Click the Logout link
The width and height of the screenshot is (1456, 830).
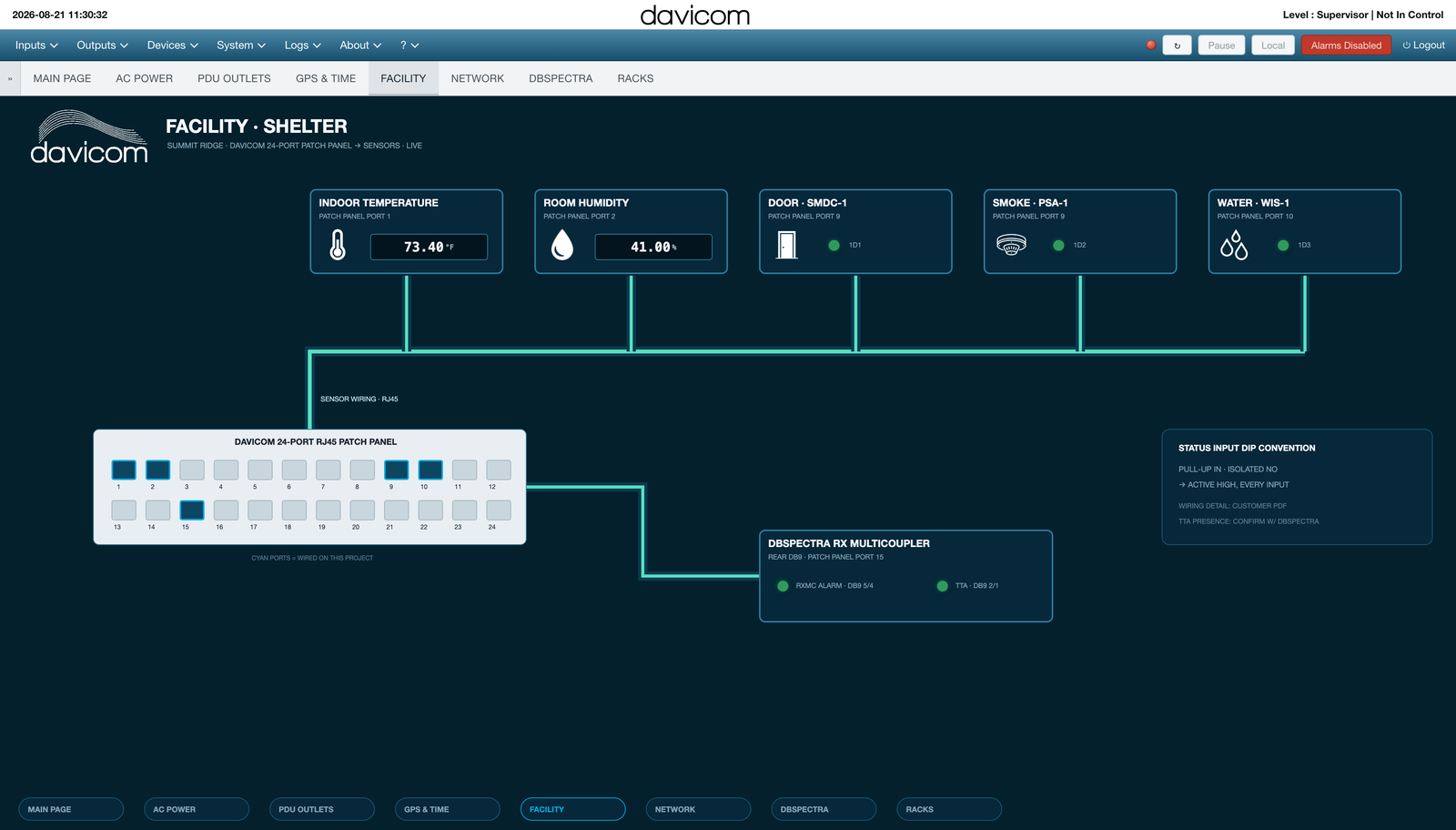pyautogui.click(x=1423, y=46)
